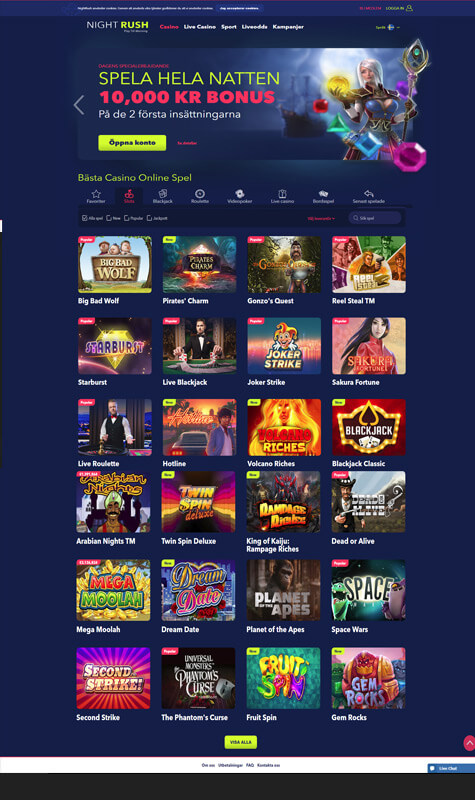Open the language flag dropdown
Viewport: 475px width, 800px height.
(x=391, y=27)
